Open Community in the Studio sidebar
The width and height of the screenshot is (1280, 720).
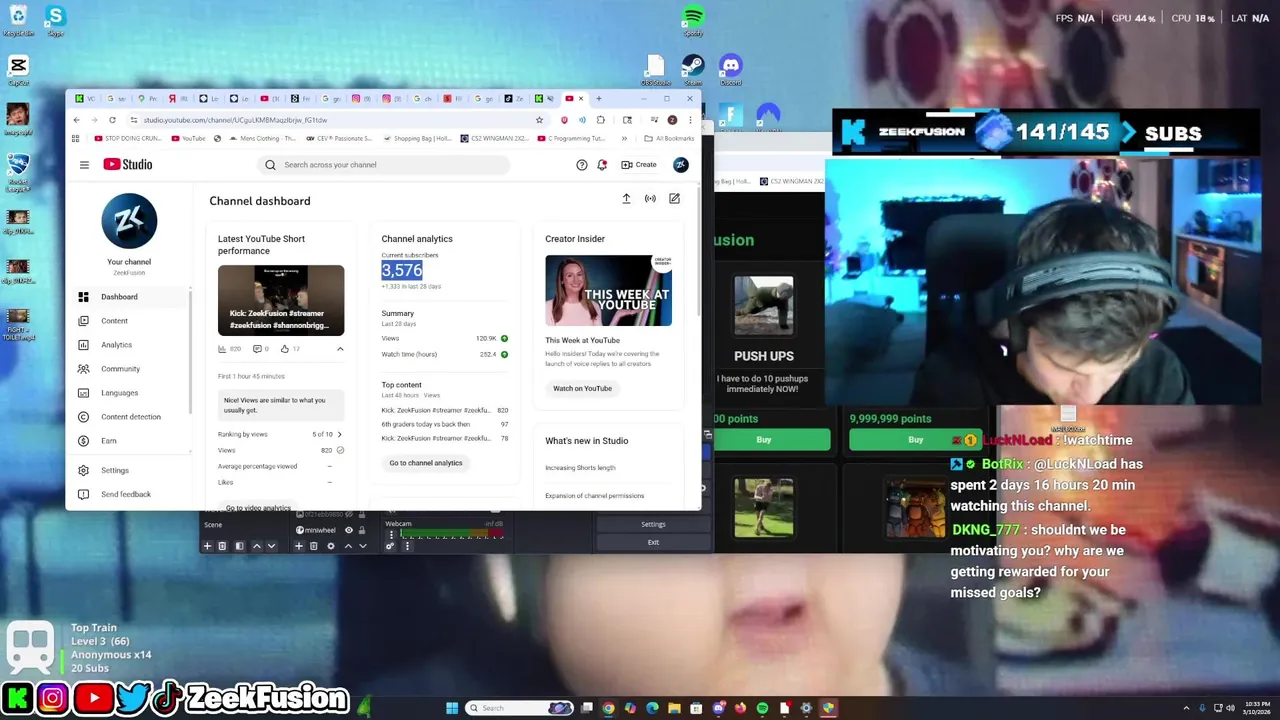click(129, 369)
